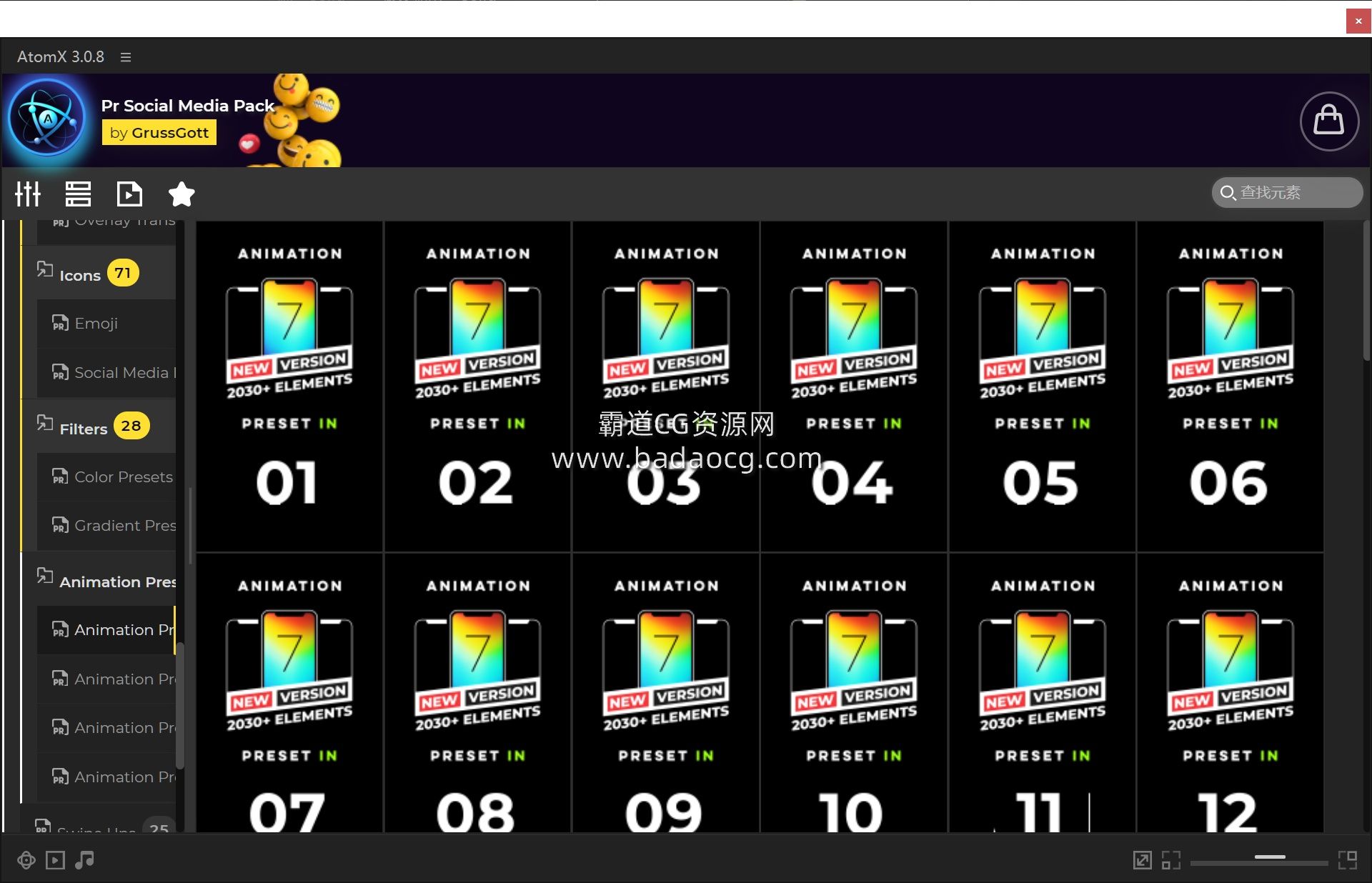
Task: Click the AtomX atom logo
Action: point(47,118)
